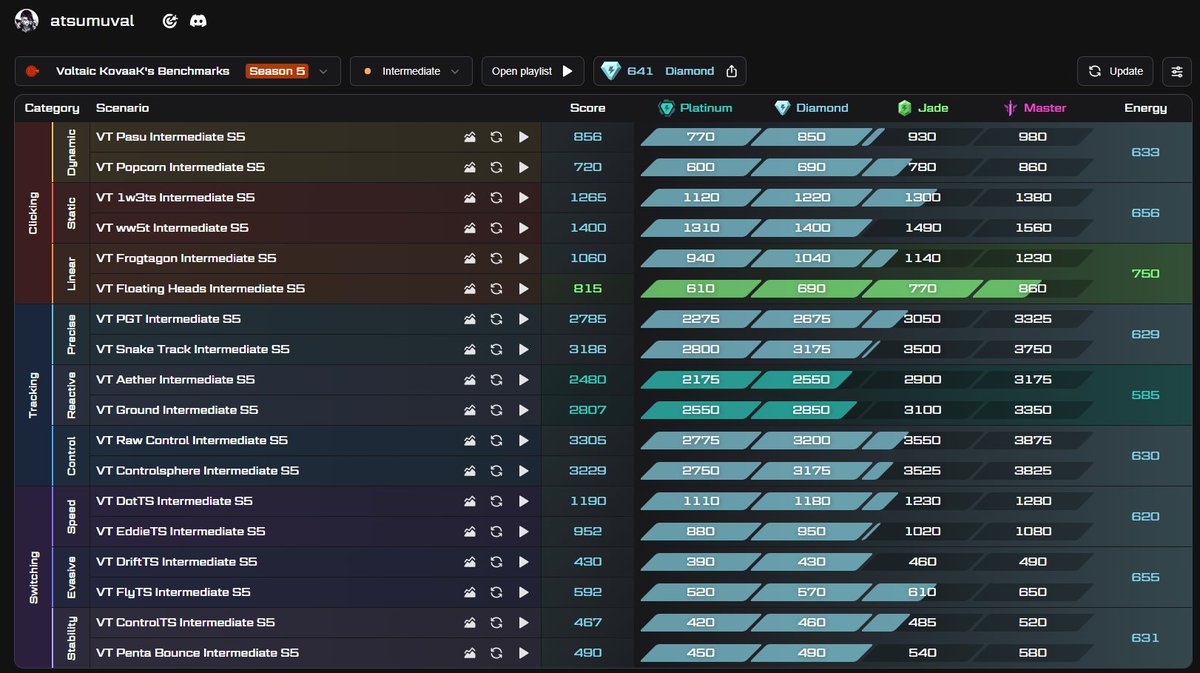The image size is (1200, 673).
Task: Click the FlyTS Jade progress bar
Action: point(922,592)
